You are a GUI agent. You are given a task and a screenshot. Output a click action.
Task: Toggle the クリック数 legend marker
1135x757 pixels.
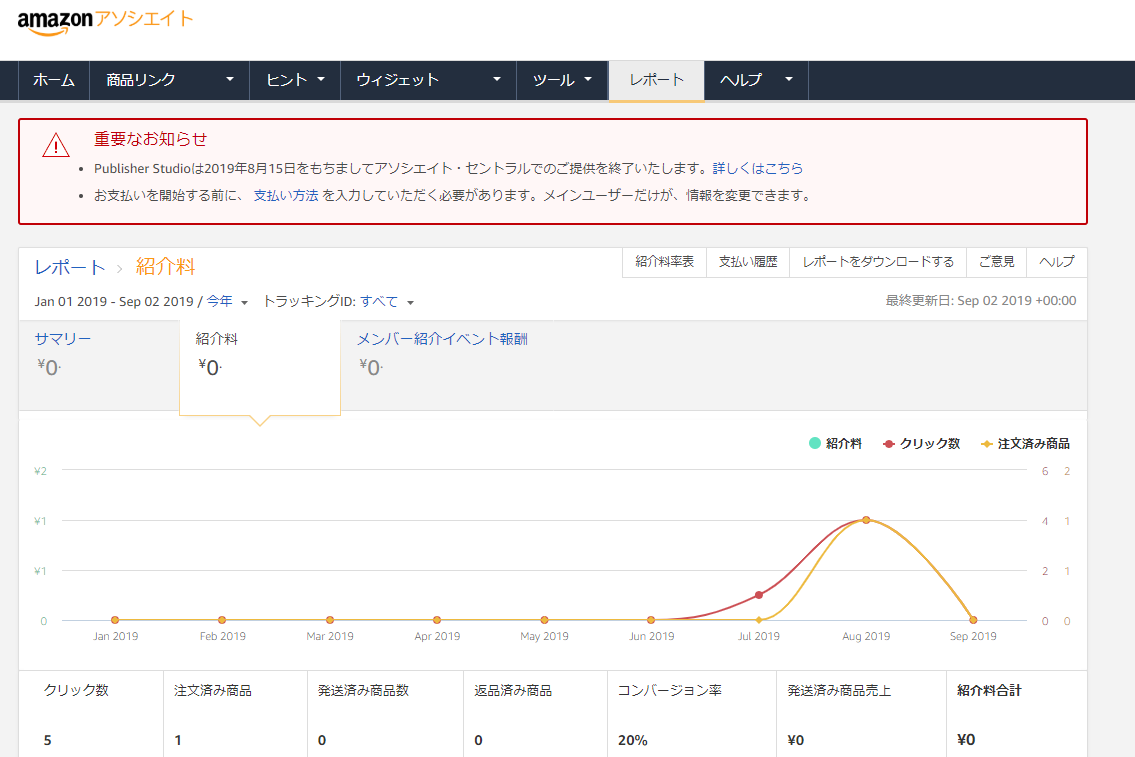pos(889,444)
